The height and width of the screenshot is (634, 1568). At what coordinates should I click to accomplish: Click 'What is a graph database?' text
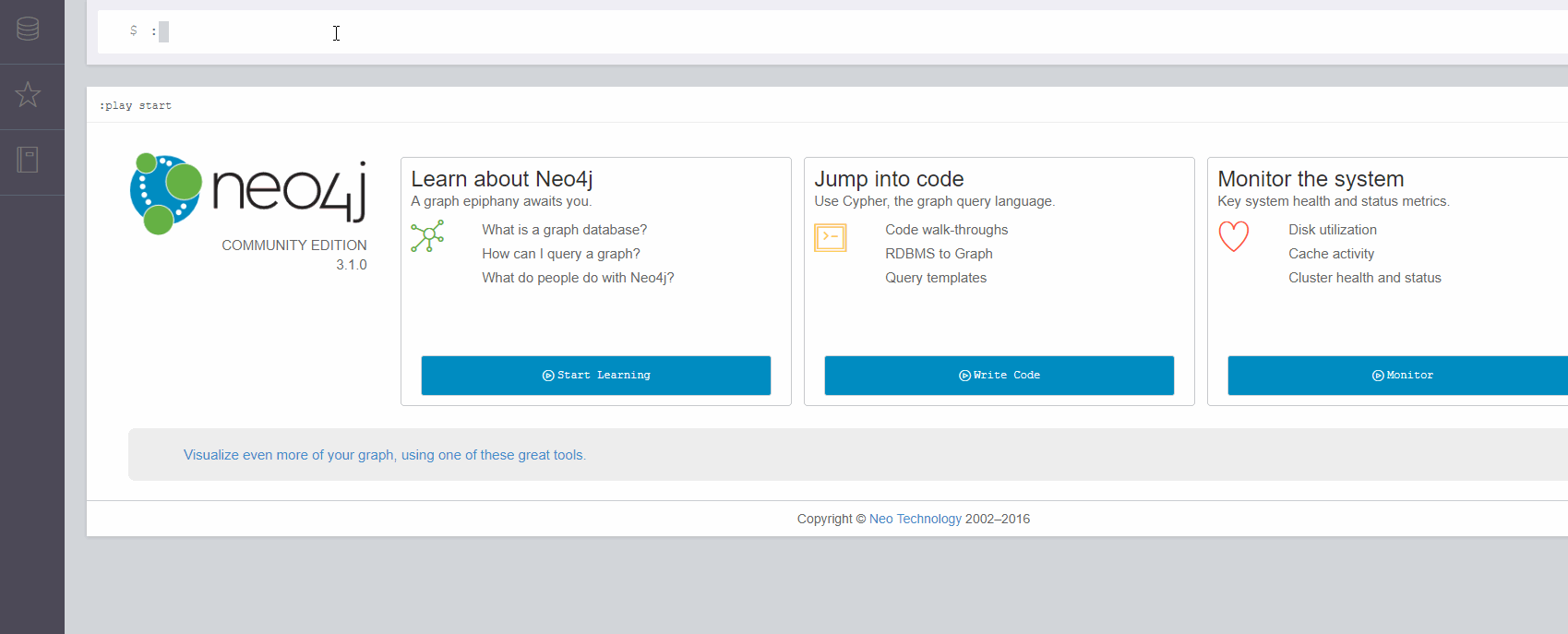[565, 230]
